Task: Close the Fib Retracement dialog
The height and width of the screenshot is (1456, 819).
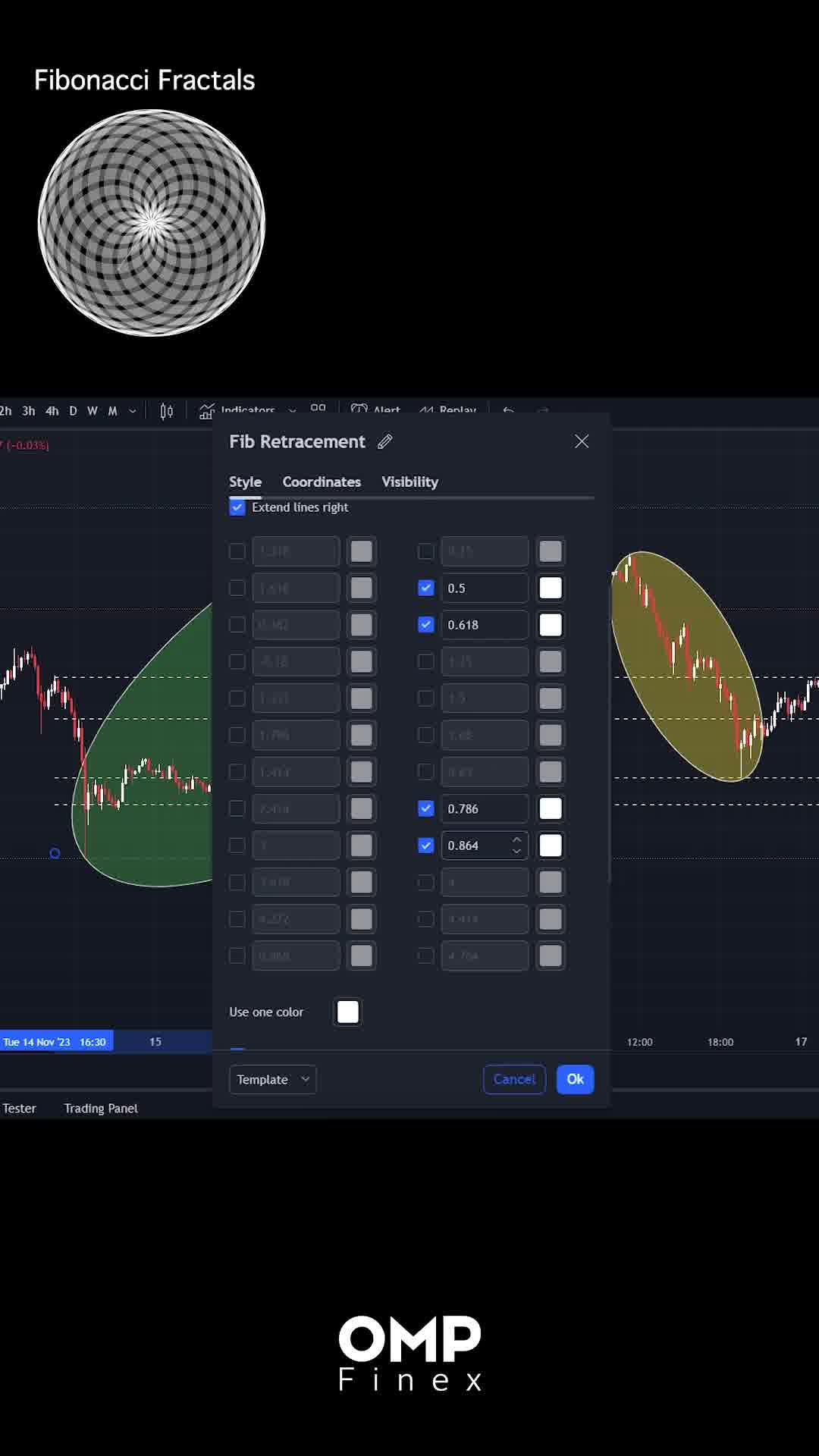Action: (582, 441)
